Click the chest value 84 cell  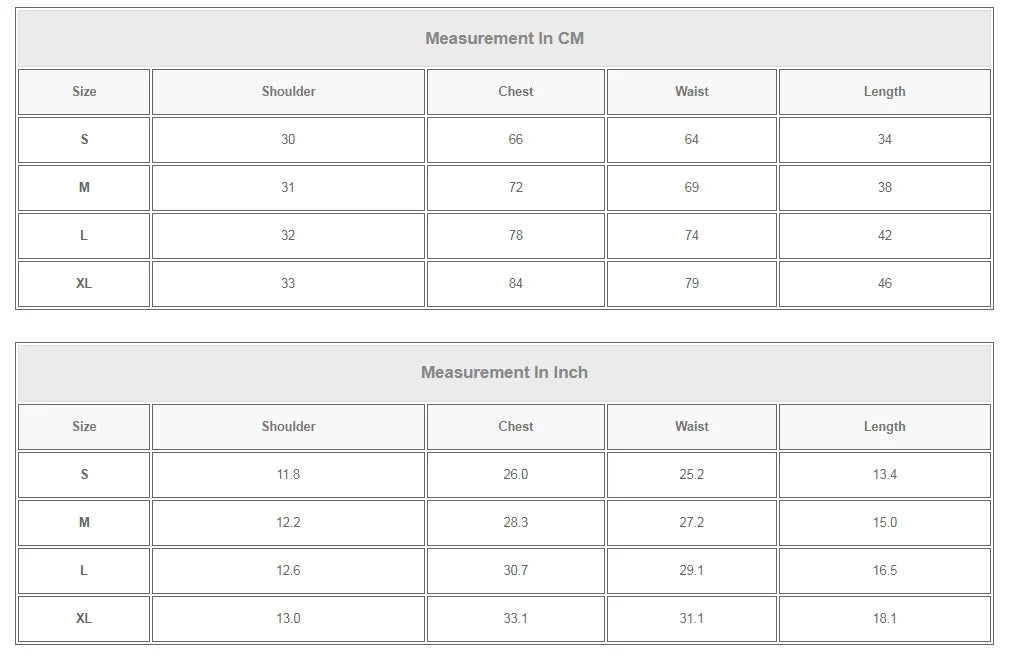[x=515, y=283]
